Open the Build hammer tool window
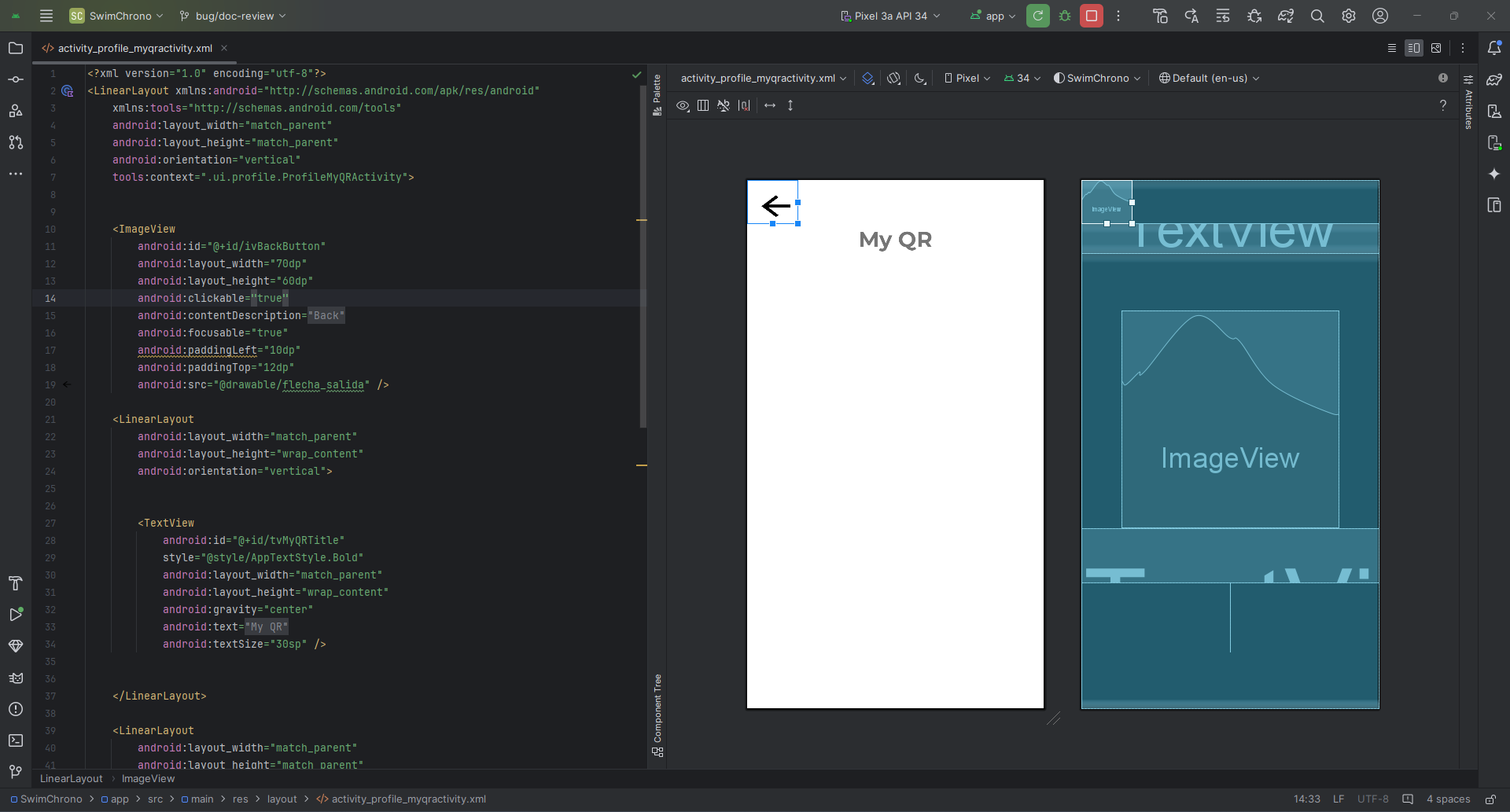Viewport: 1510px width, 812px height. point(16,583)
